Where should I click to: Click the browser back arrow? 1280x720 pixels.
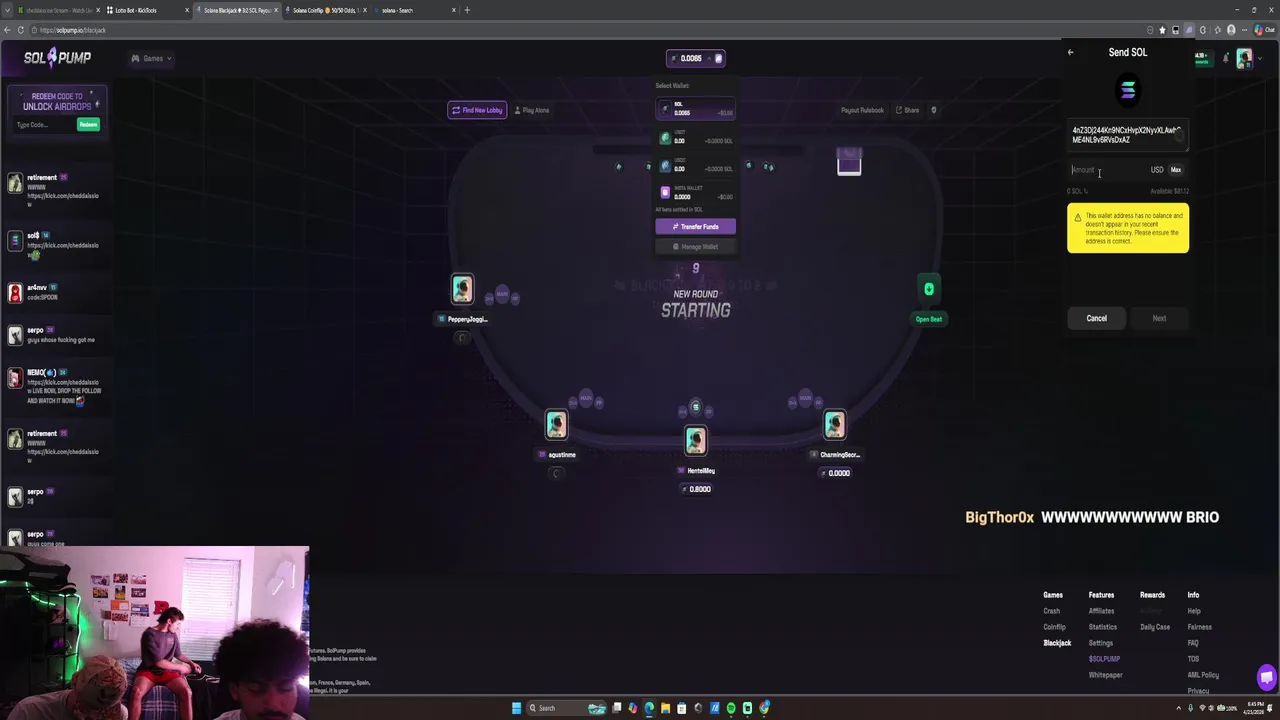pos(7,30)
